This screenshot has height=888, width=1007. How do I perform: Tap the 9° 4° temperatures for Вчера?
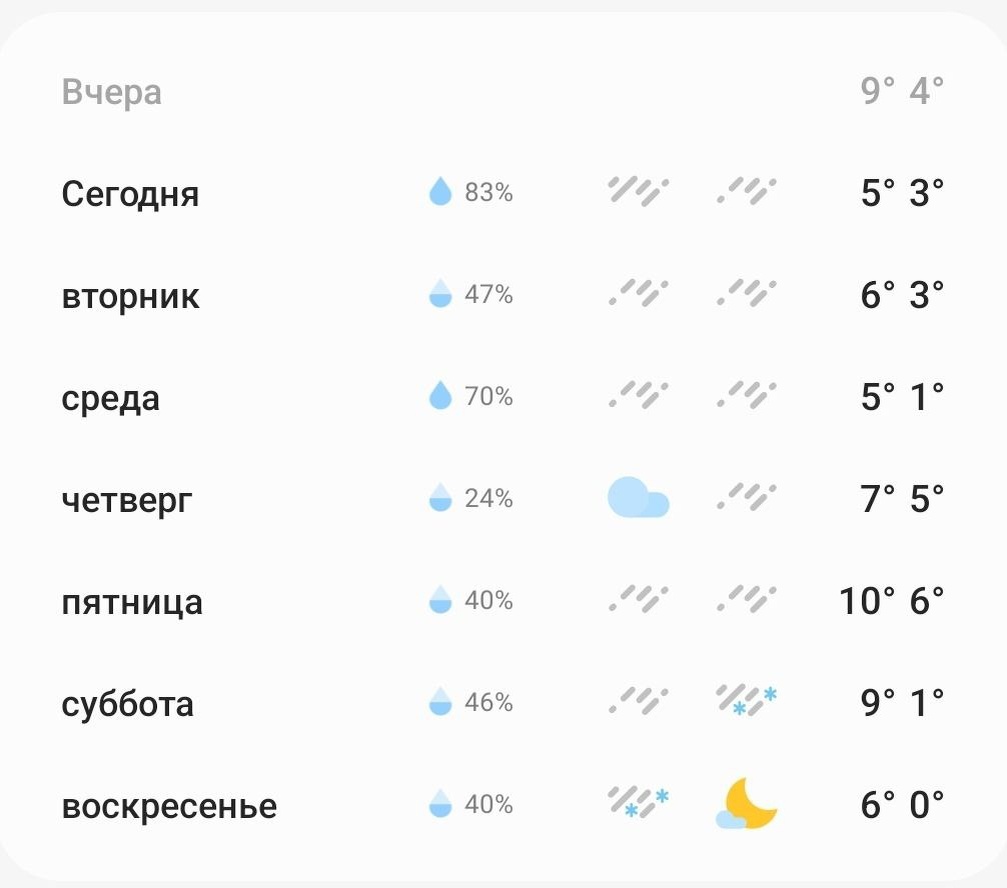tap(902, 90)
